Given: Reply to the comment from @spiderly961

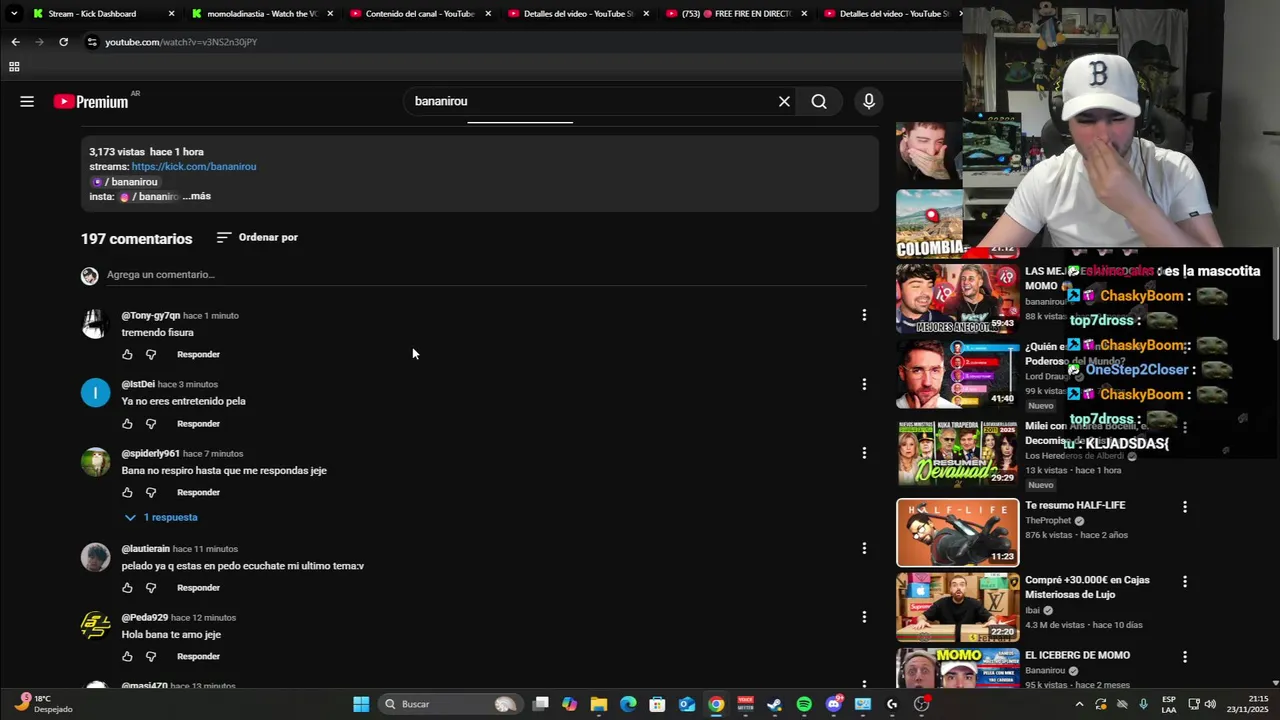Looking at the screenshot, I should click(x=198, y=492).
